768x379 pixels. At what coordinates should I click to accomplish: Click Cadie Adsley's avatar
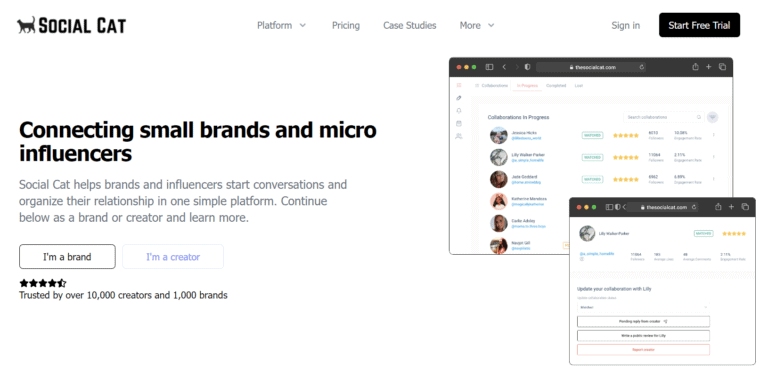coord(499,223)
